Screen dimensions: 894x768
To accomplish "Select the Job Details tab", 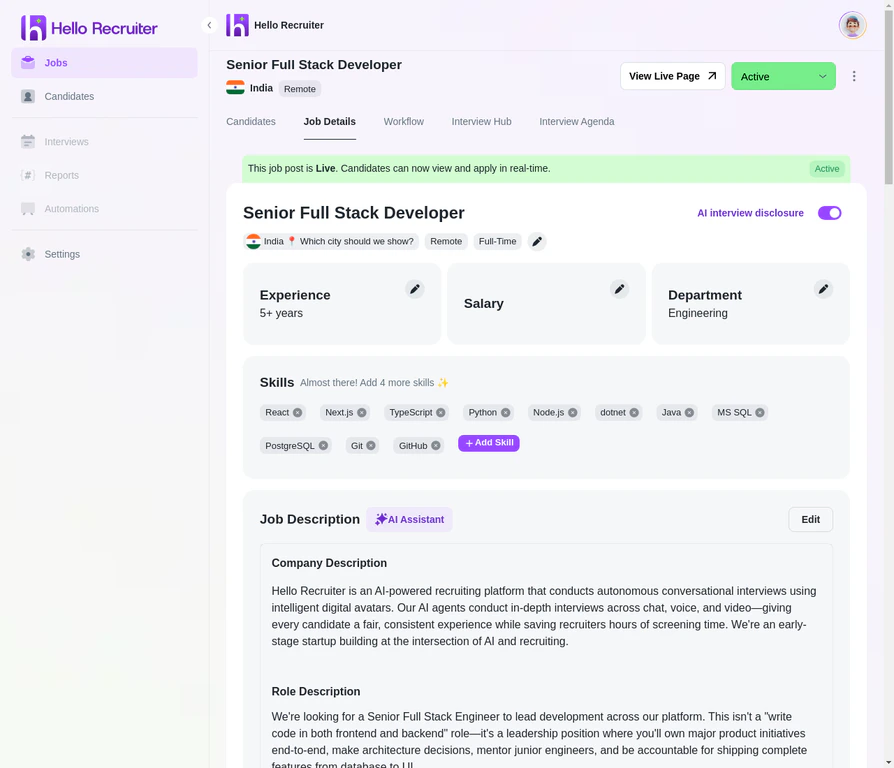I will point(330,121).
